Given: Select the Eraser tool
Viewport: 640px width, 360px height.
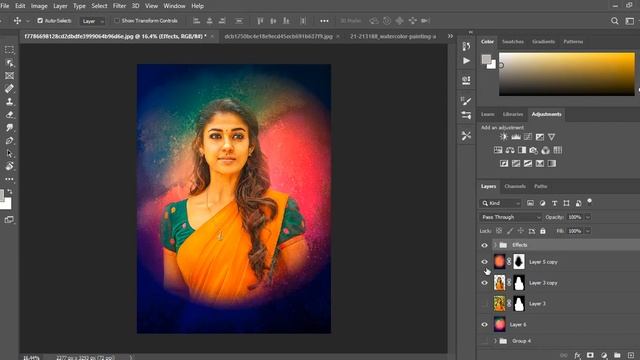Looking at the screenshot, I should click(9, 115).
